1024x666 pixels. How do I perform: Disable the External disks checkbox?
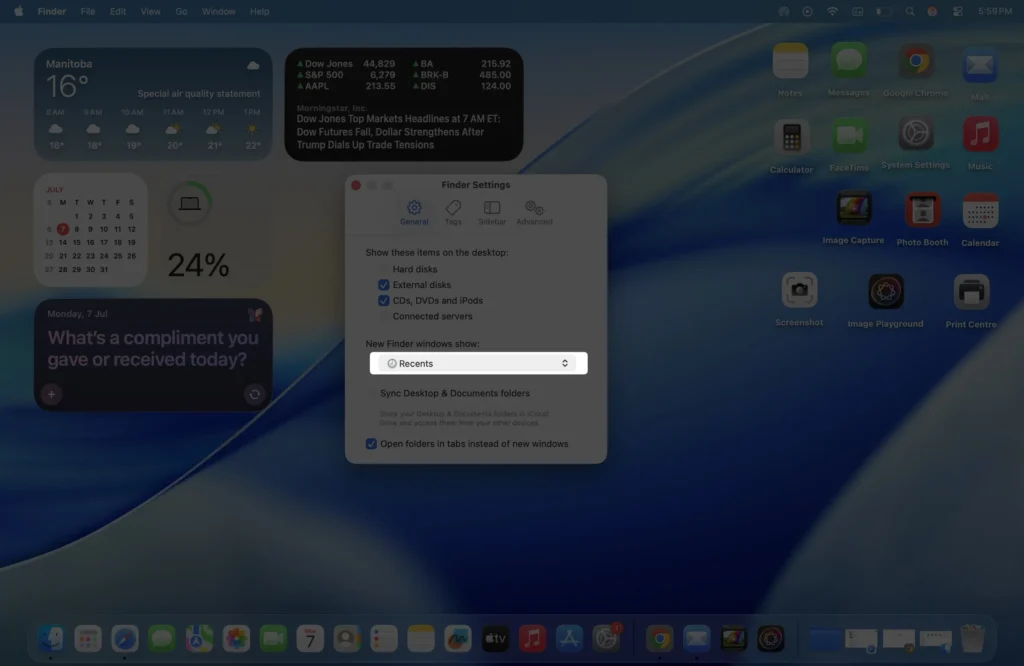(383, 285)
